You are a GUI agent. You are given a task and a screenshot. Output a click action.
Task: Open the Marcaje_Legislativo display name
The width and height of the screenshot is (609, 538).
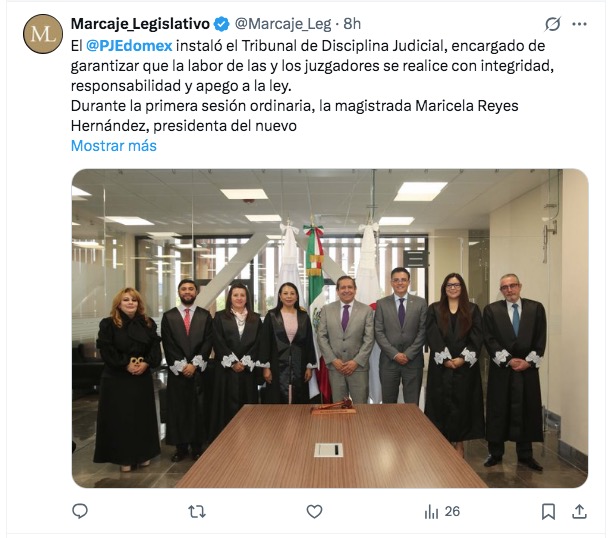pyautogui.click(x=140, y=24)
